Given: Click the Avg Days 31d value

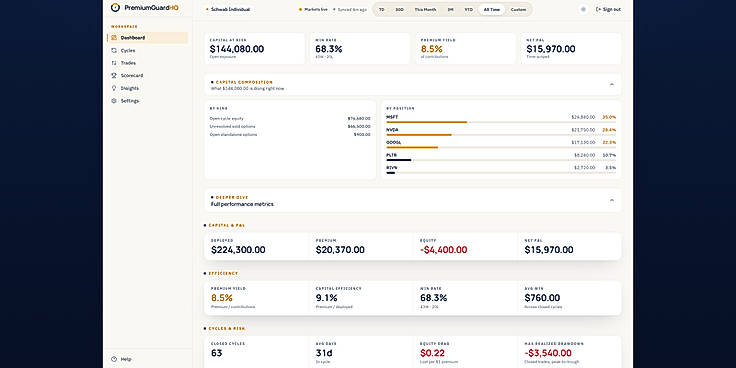Looking at the screenshot, I should [x=324, y=353].
